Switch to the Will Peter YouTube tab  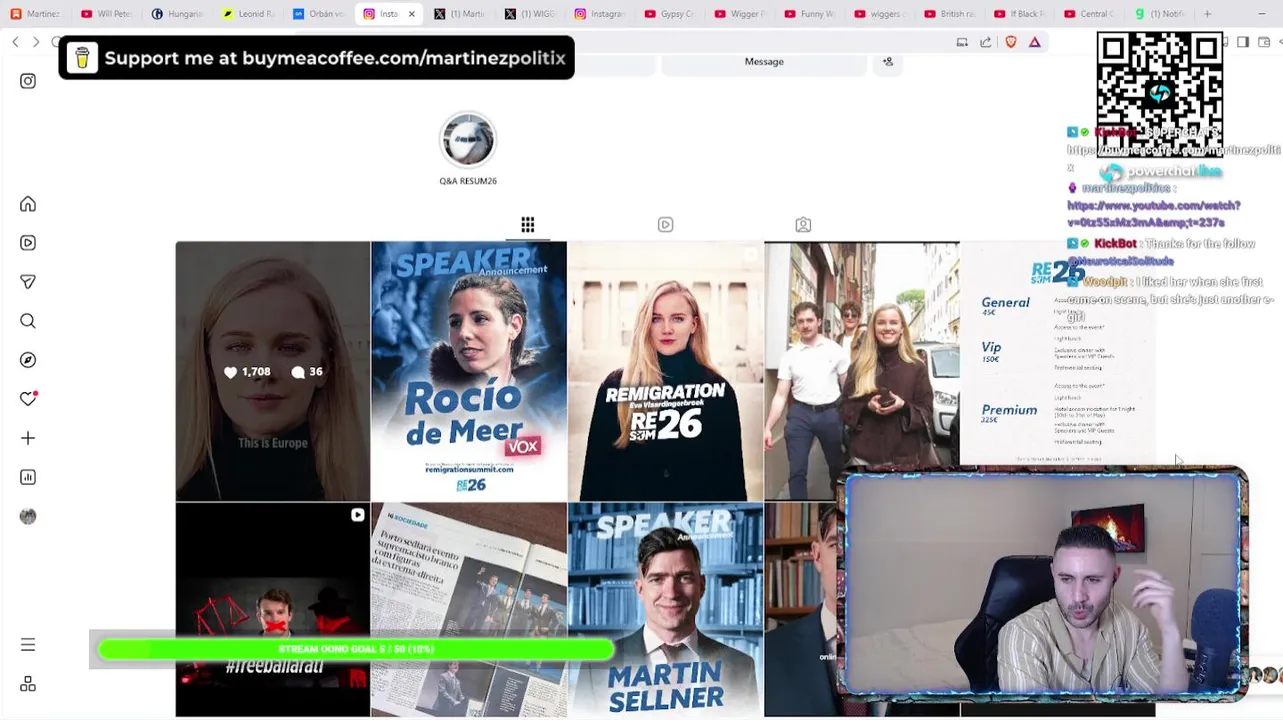click(x=107, y=14)
